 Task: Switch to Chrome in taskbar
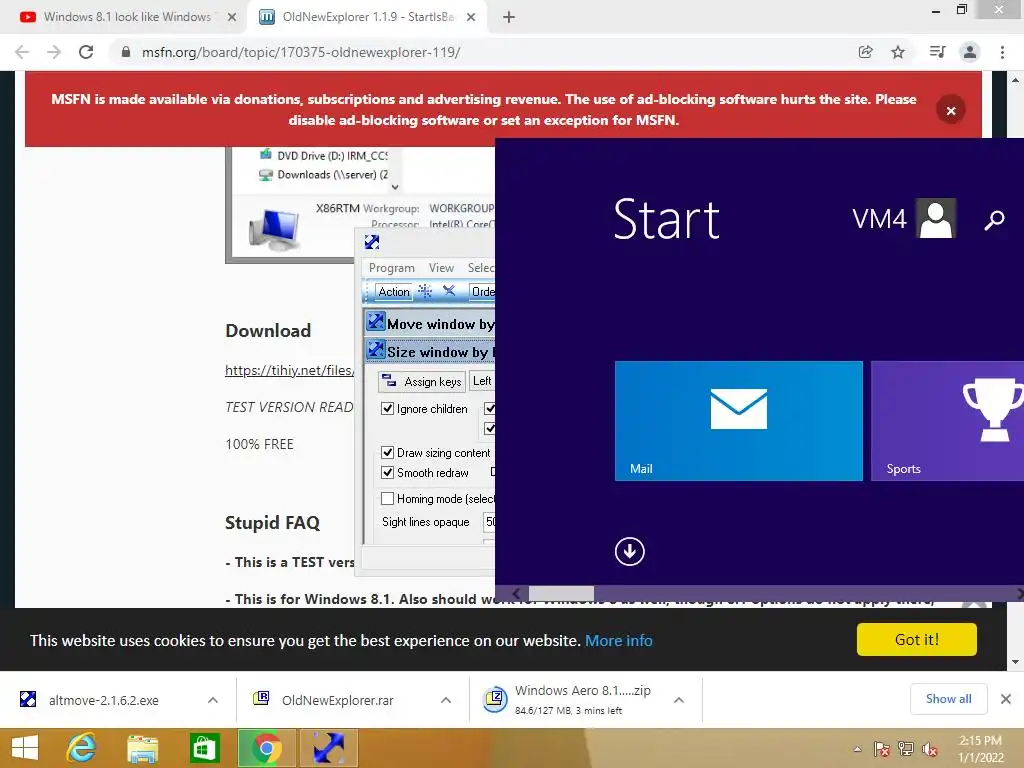coord(266,748)
